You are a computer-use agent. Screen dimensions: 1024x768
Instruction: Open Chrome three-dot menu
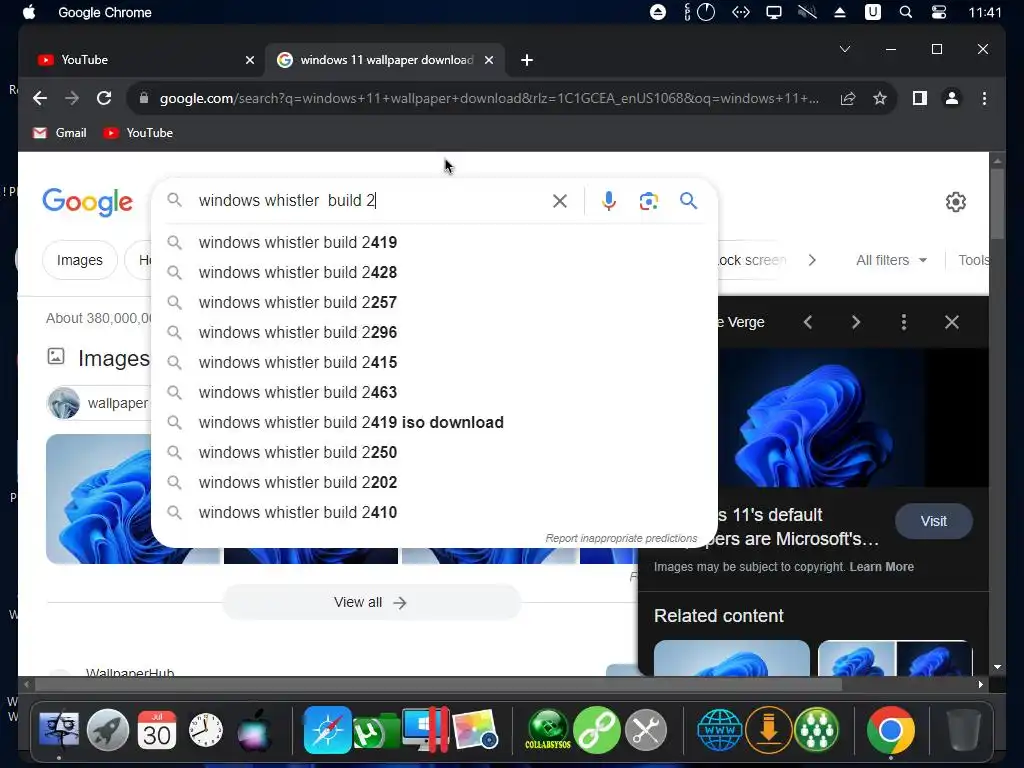tap(984, 98)
